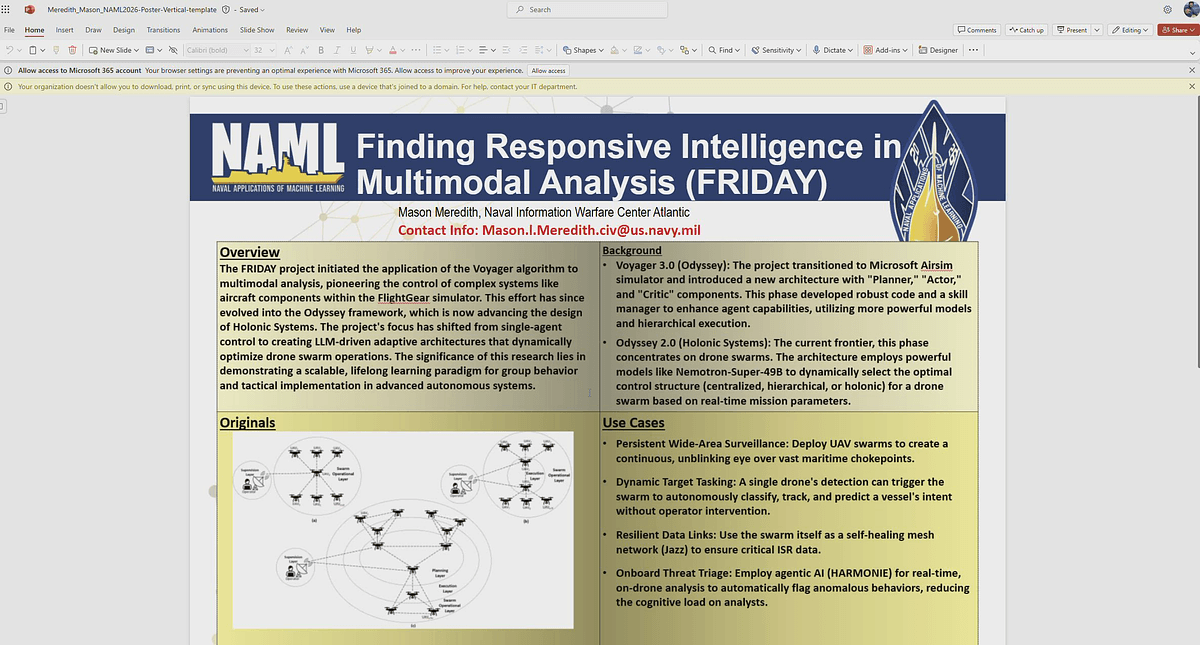Click the Increase Indent icon
This screenshot has height=645, width=1200.
pos(523,49)
